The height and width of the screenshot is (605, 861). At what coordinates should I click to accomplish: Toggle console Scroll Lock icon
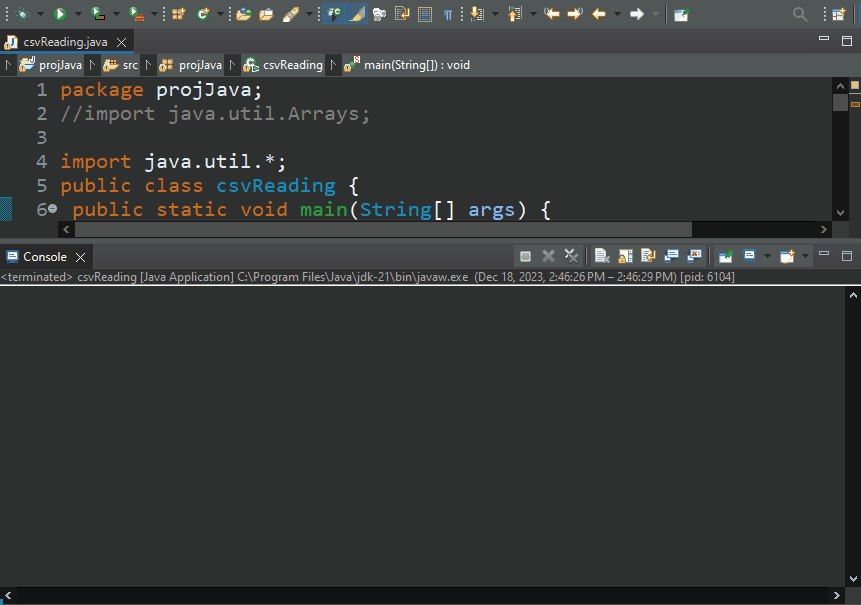(625, 256)
